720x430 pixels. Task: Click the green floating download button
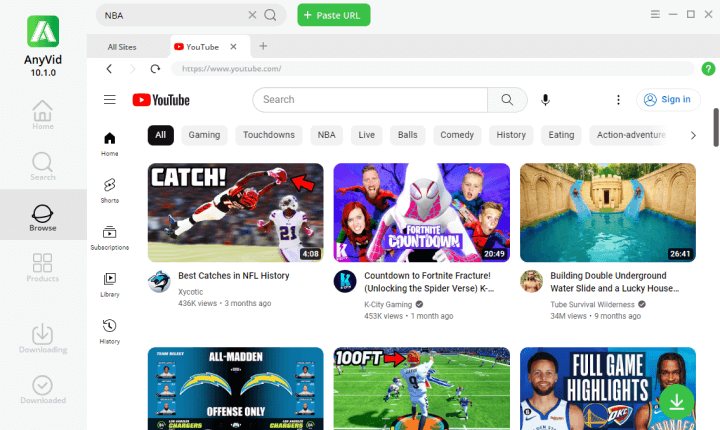[676, 402]
